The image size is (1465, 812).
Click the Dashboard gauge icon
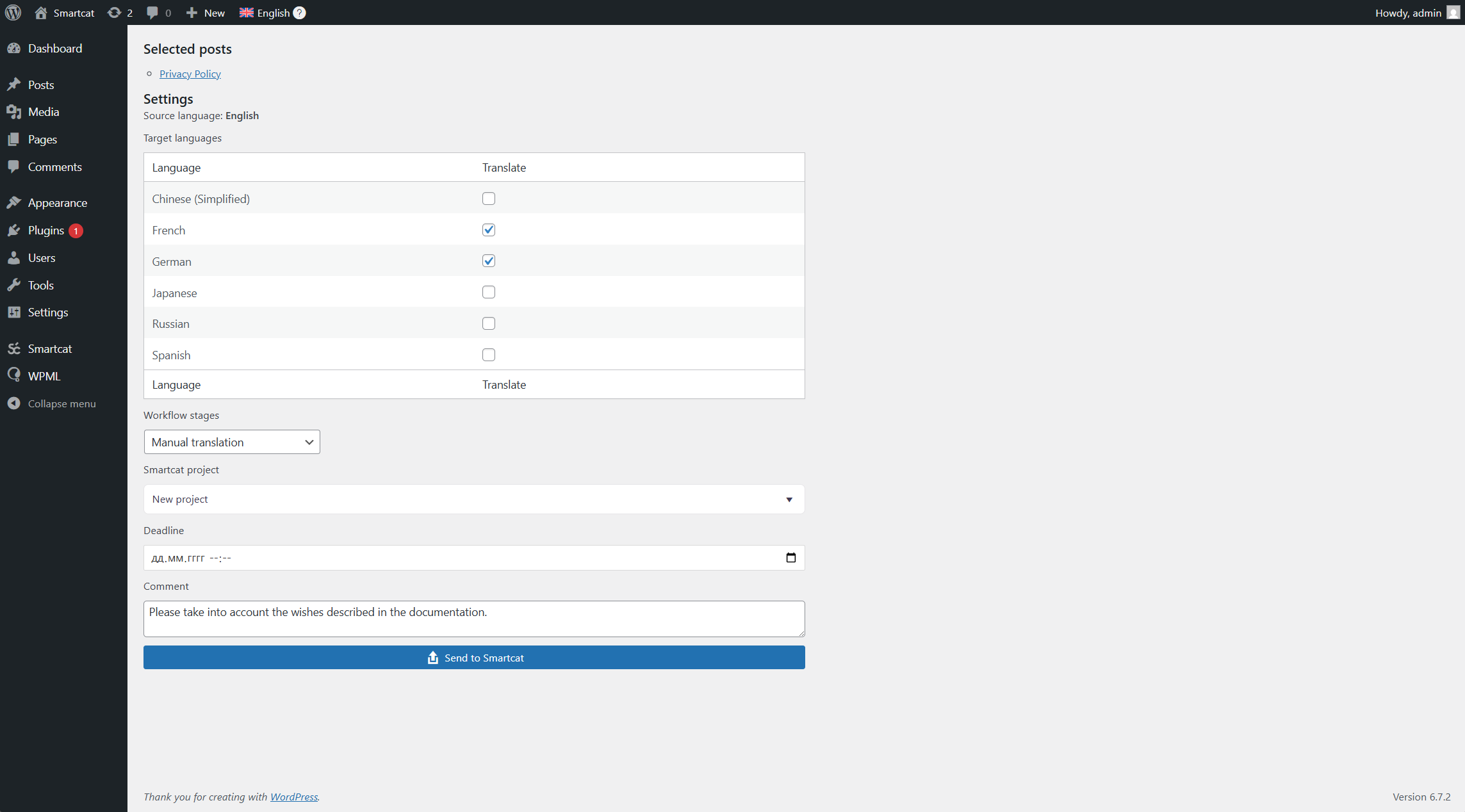coord(14,48)
